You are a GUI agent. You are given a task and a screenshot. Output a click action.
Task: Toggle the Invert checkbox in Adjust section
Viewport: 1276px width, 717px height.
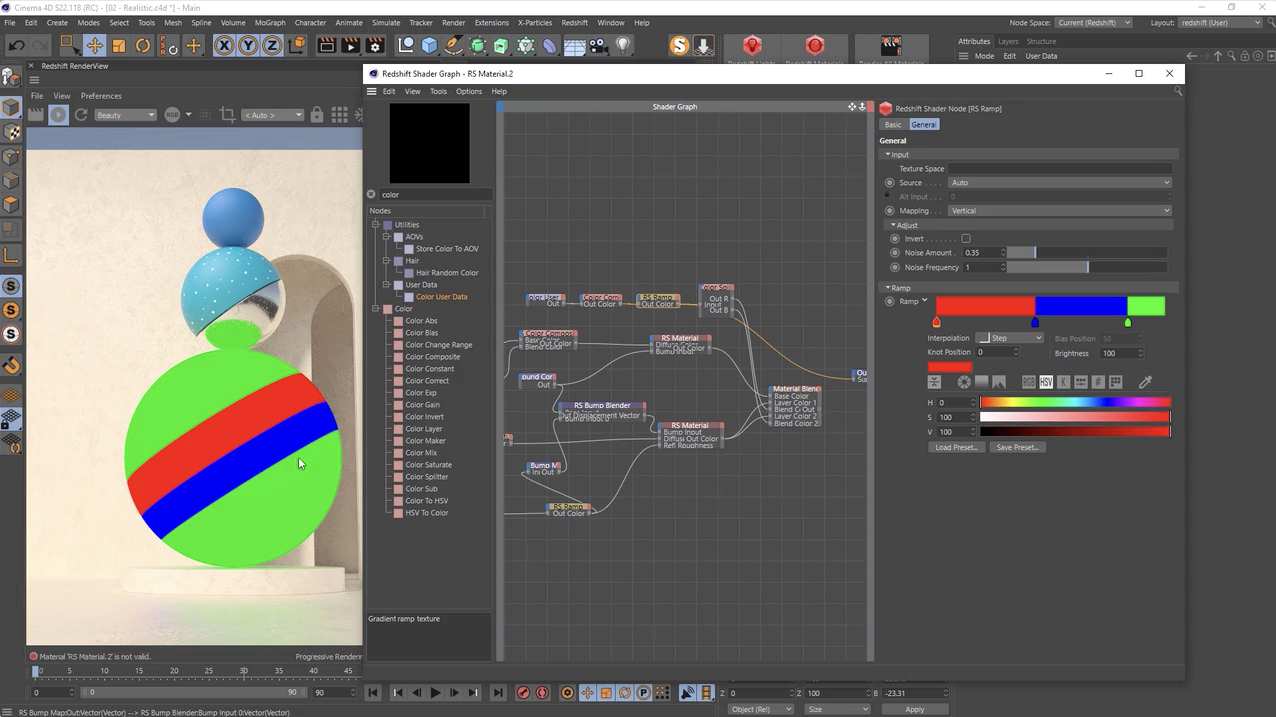click(x=964, y=238)
